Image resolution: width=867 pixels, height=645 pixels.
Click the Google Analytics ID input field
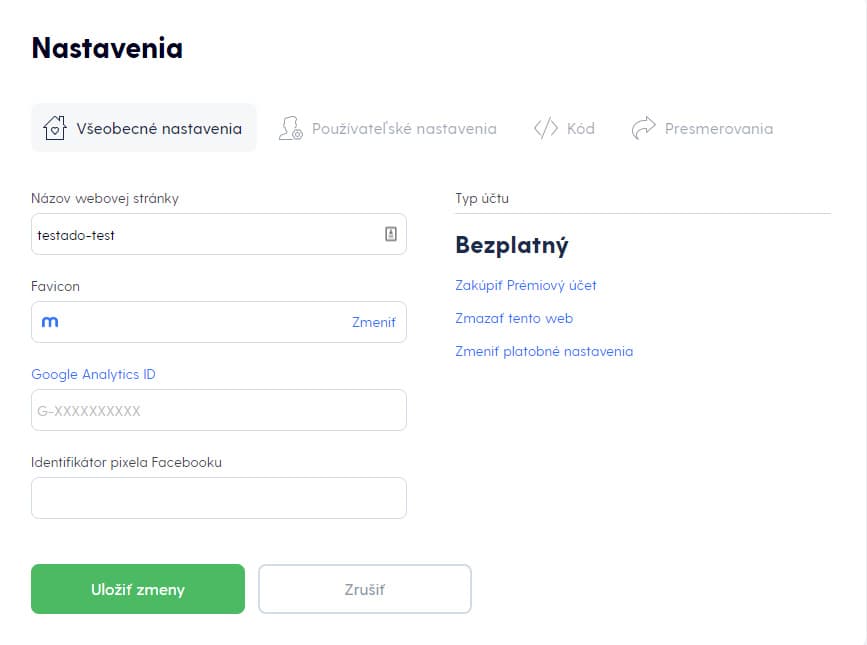(x=219, y=410)
